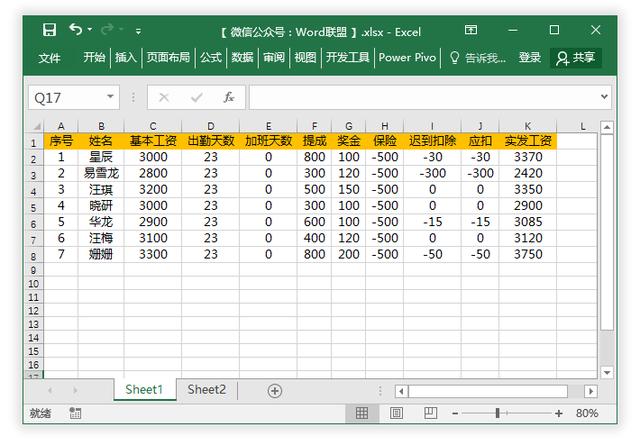Click the 登录 sign-in link

coord(529,58)
